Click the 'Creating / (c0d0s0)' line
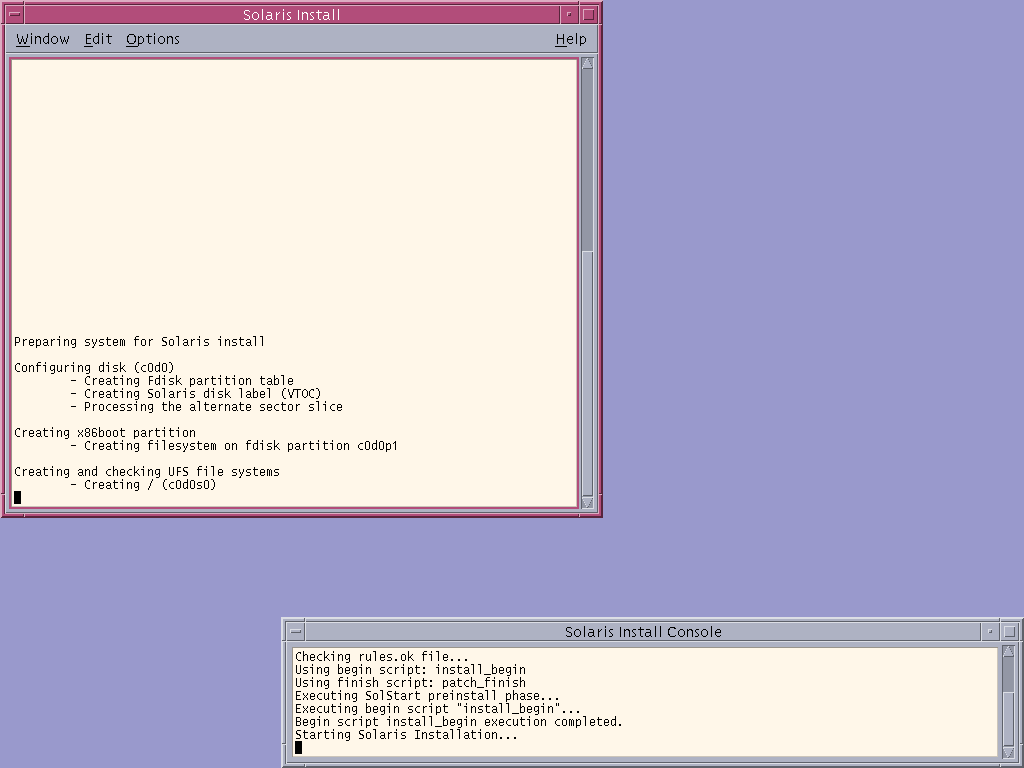Screen dimensions: 1024x768 click(x=143, y=485)
